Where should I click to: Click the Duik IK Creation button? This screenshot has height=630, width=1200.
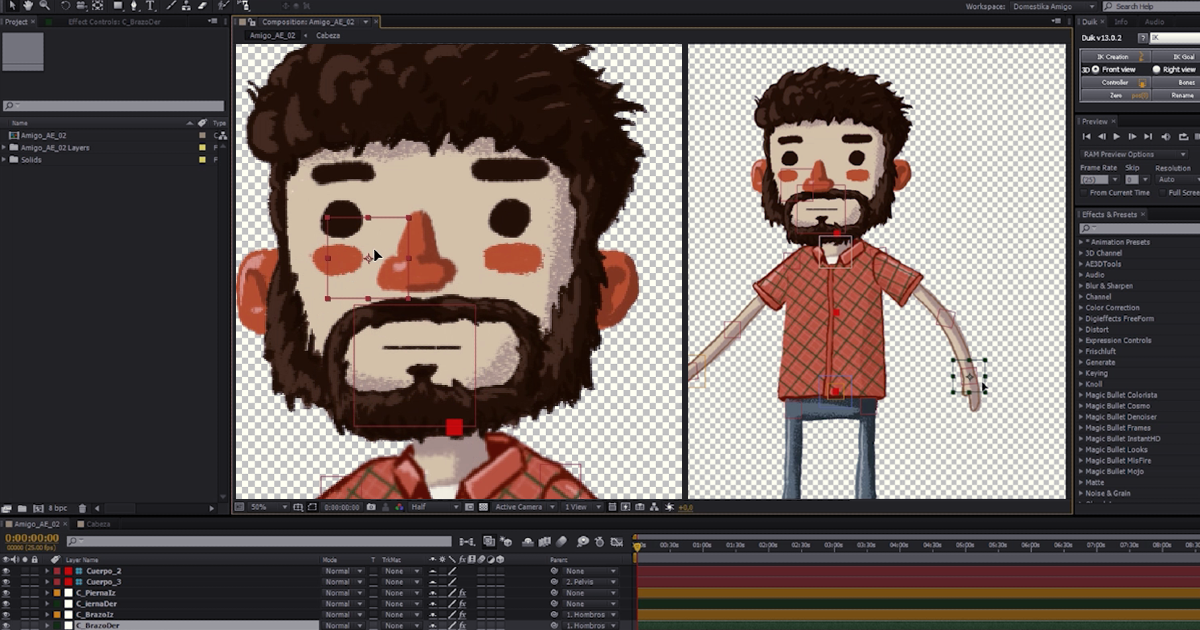point(1114,57)
